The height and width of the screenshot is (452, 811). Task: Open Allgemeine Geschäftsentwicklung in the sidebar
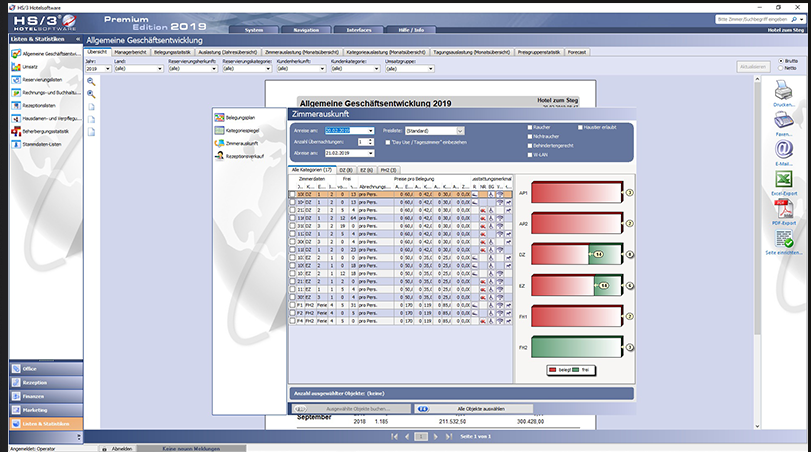click(x=46, y=54)
